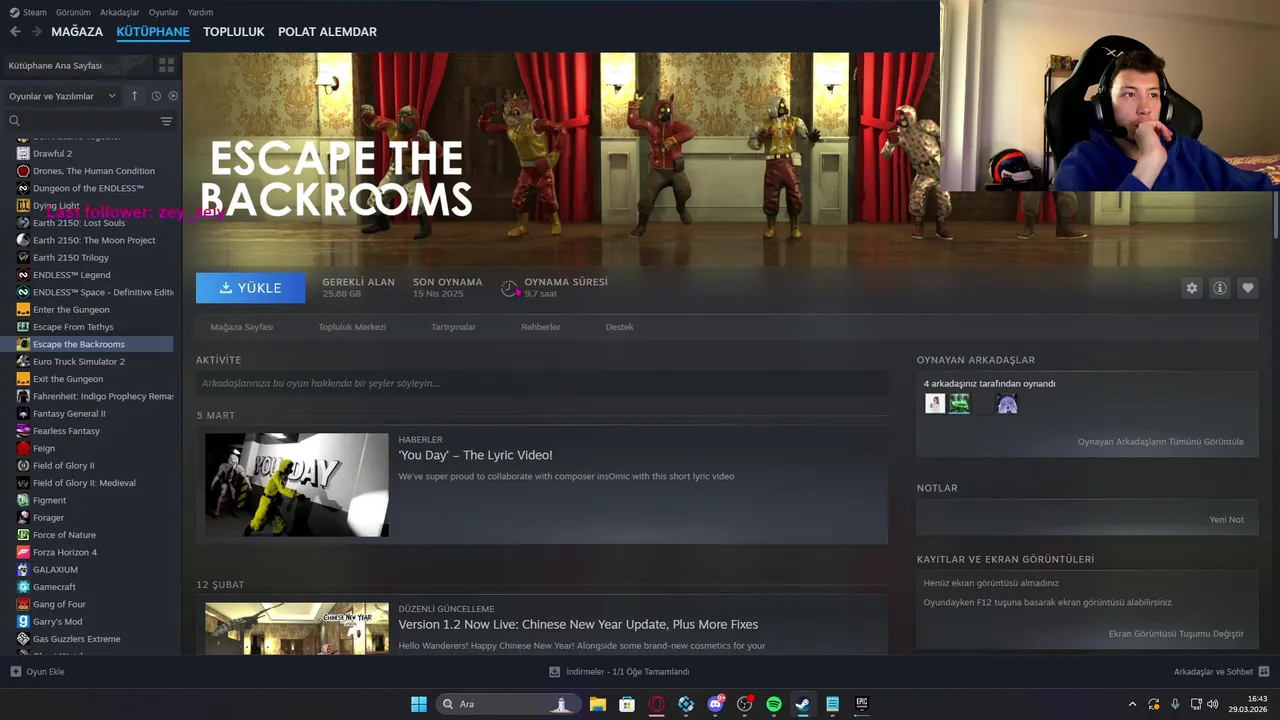Open the 'You Day' lyric video thumbnail
Viewport: 1280px width, 720px height.
tap(297, 485)
